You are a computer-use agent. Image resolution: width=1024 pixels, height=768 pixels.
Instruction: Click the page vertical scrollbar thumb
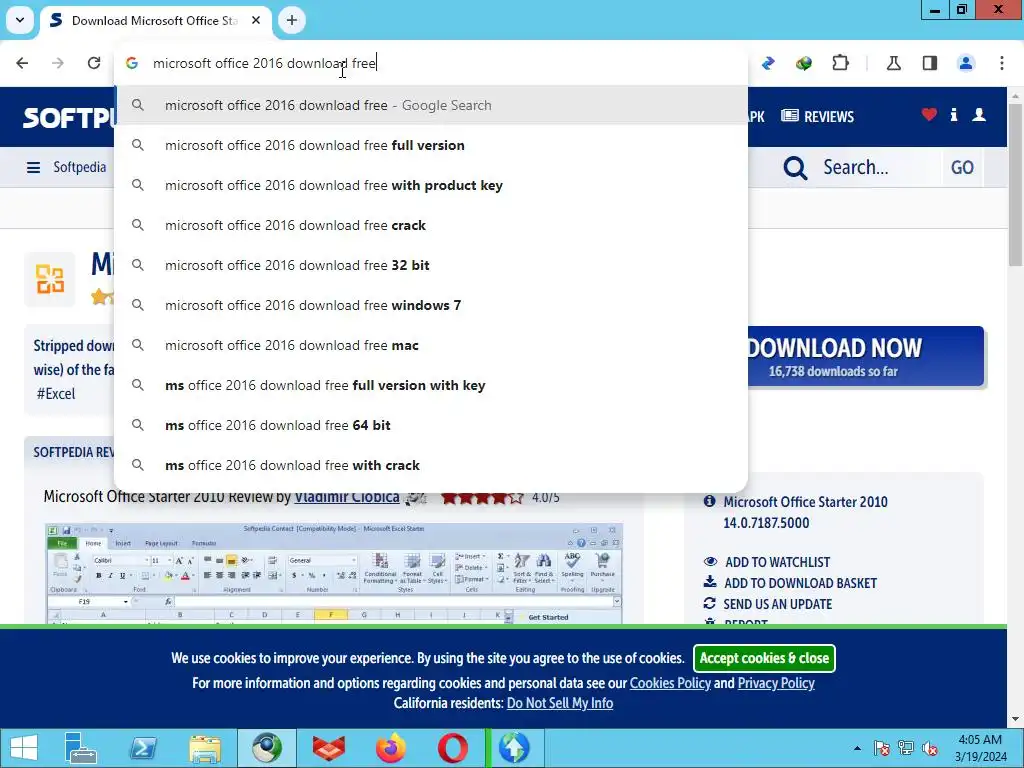(x=1016, y=184)
